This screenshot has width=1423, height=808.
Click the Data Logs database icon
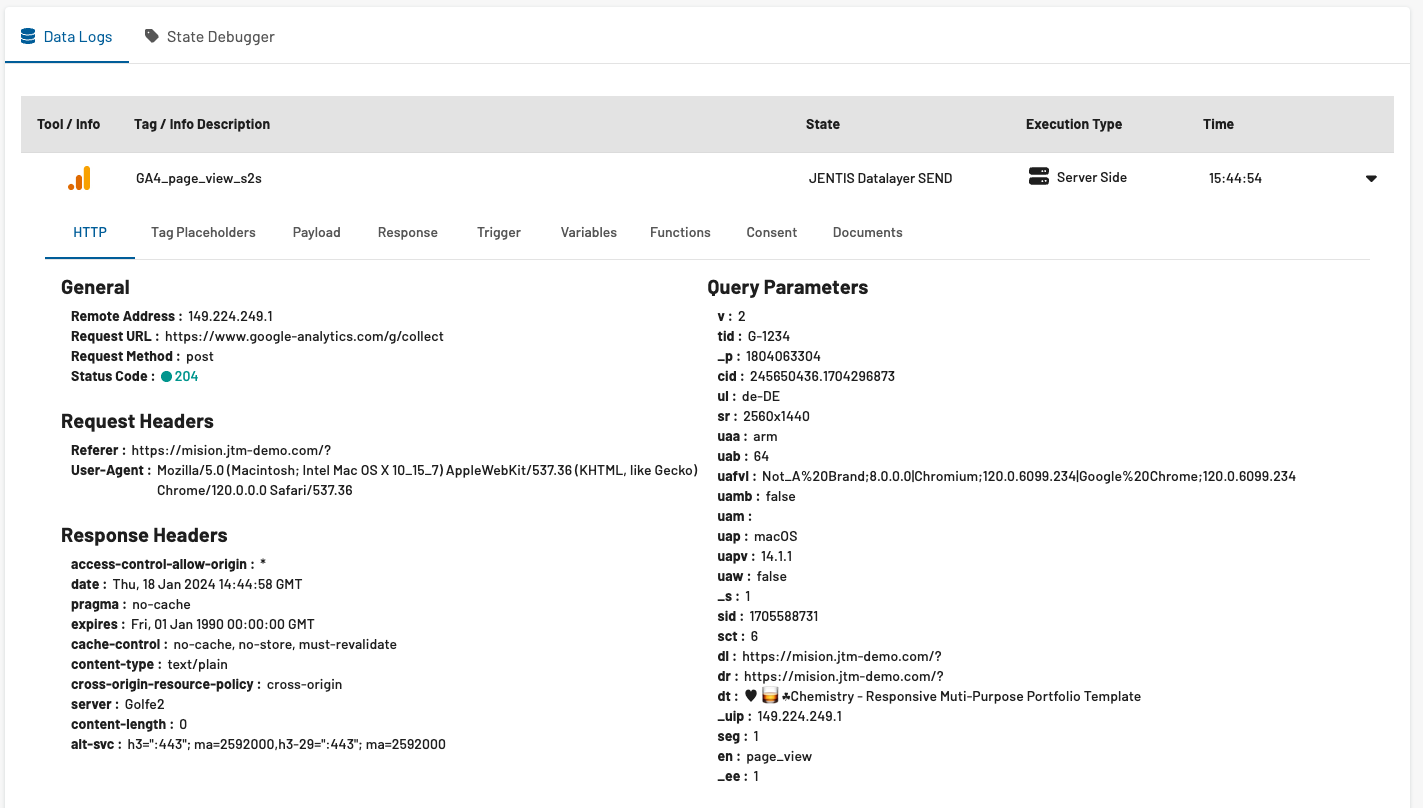pos(28,36)
